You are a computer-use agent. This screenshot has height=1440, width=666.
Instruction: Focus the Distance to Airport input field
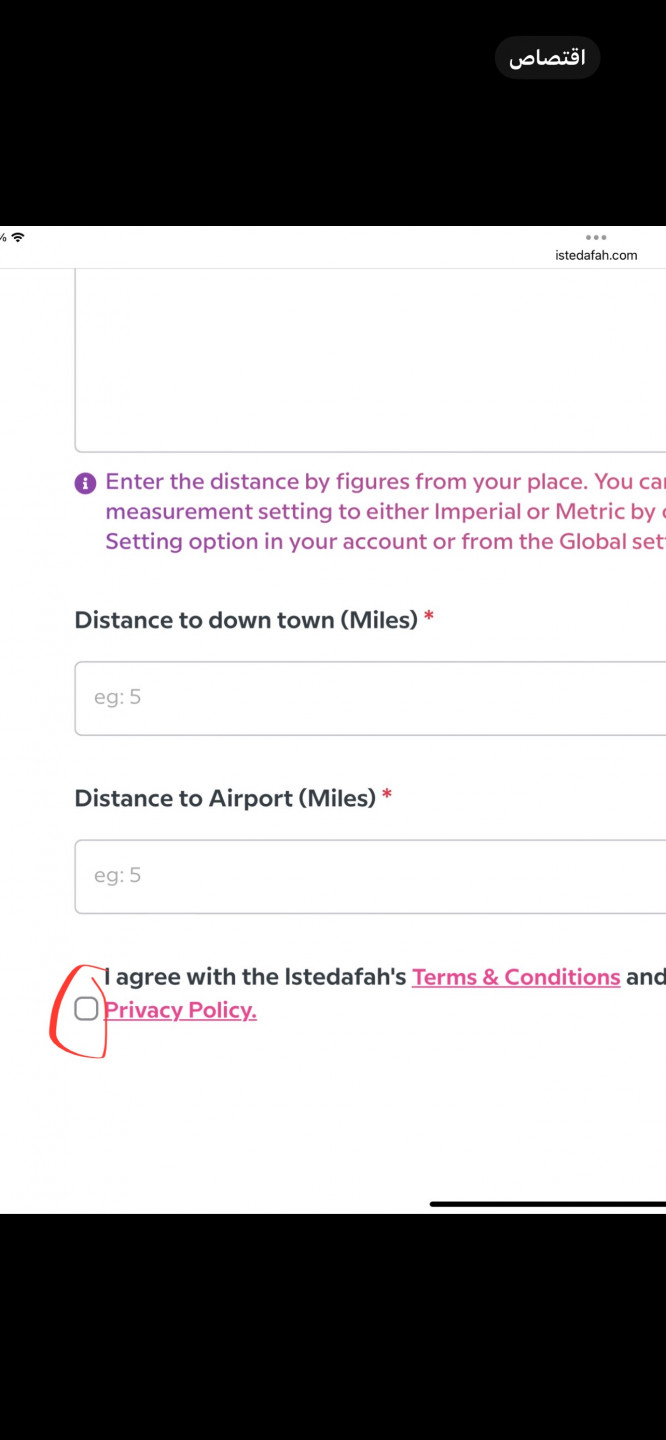point(370,876)
